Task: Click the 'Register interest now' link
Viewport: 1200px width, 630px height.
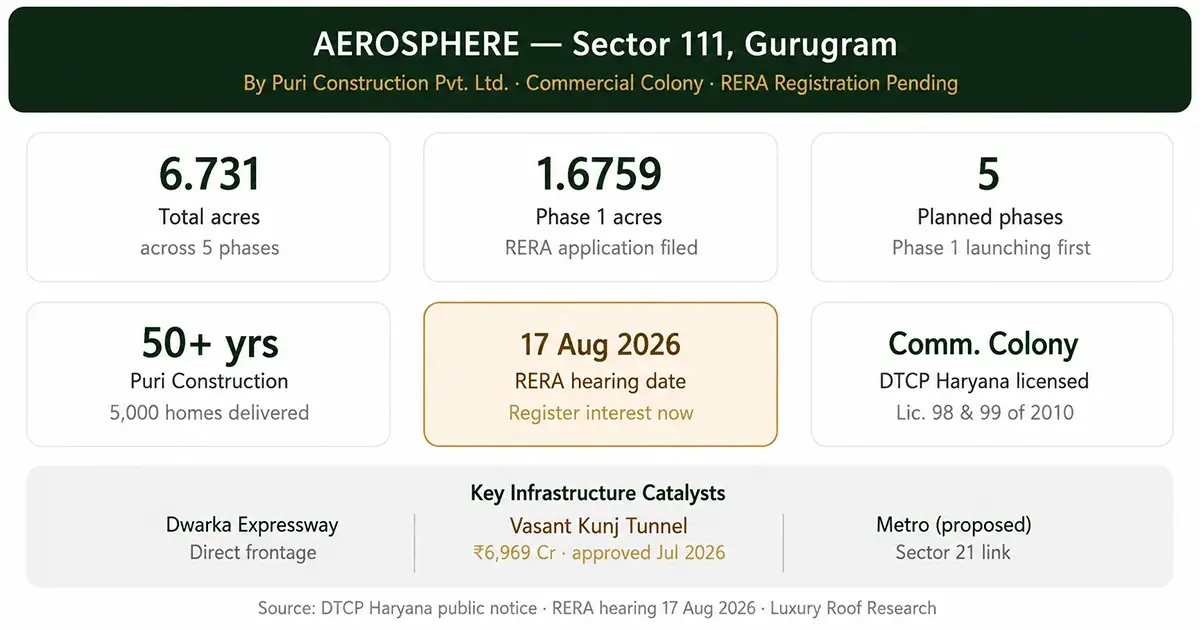Action: click(x=601, y=413)
